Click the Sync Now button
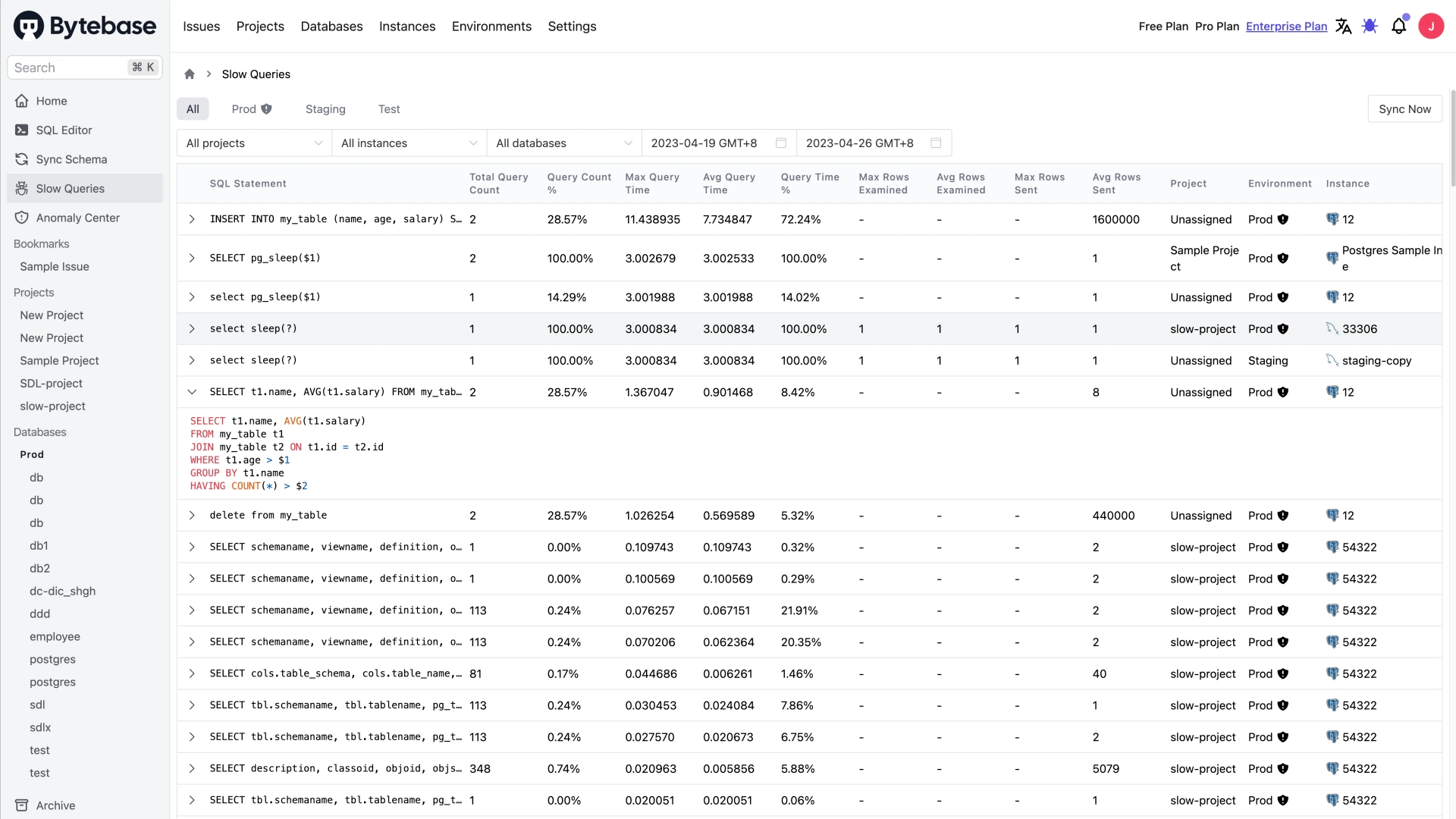This screenshot has height=819, width=1456. [x=1404, y=109]
